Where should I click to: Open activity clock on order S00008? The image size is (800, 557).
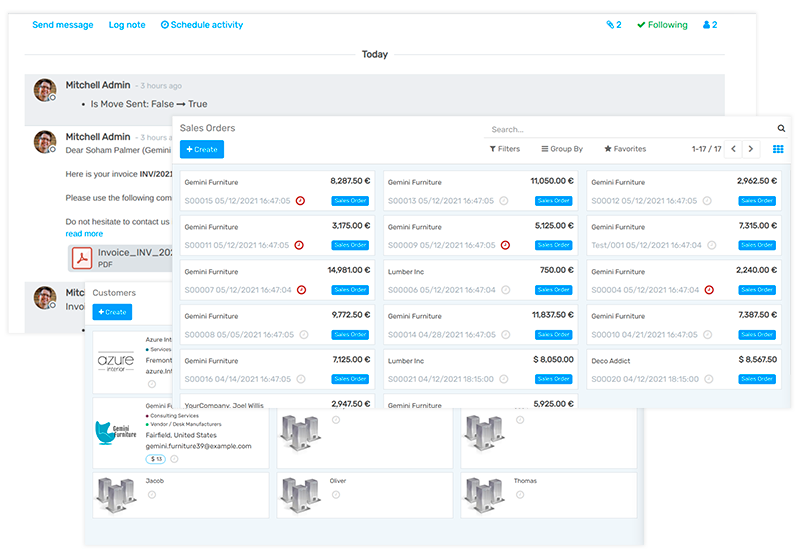tap(304, 335)
